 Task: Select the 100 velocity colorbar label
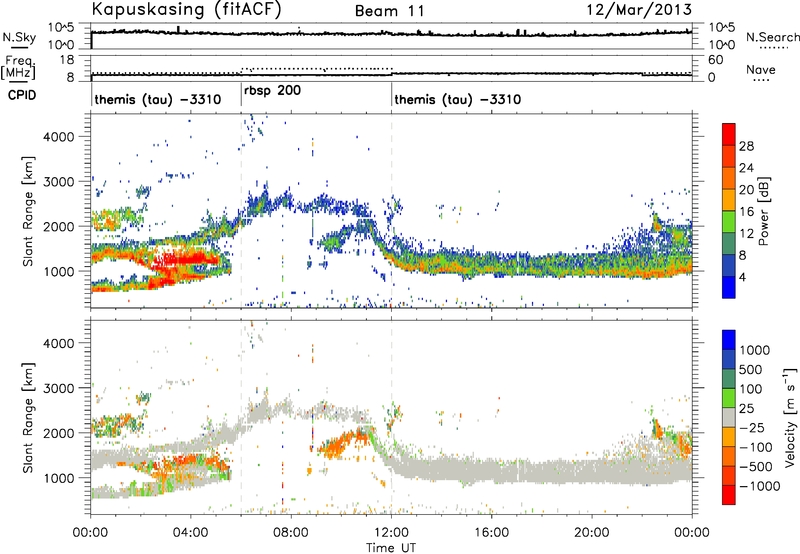click(x=750, y=389)
